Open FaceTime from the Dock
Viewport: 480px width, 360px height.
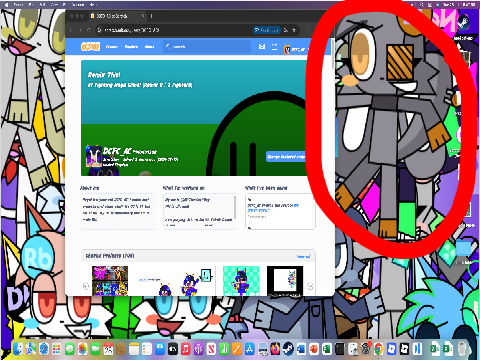[x=95, y=349]
